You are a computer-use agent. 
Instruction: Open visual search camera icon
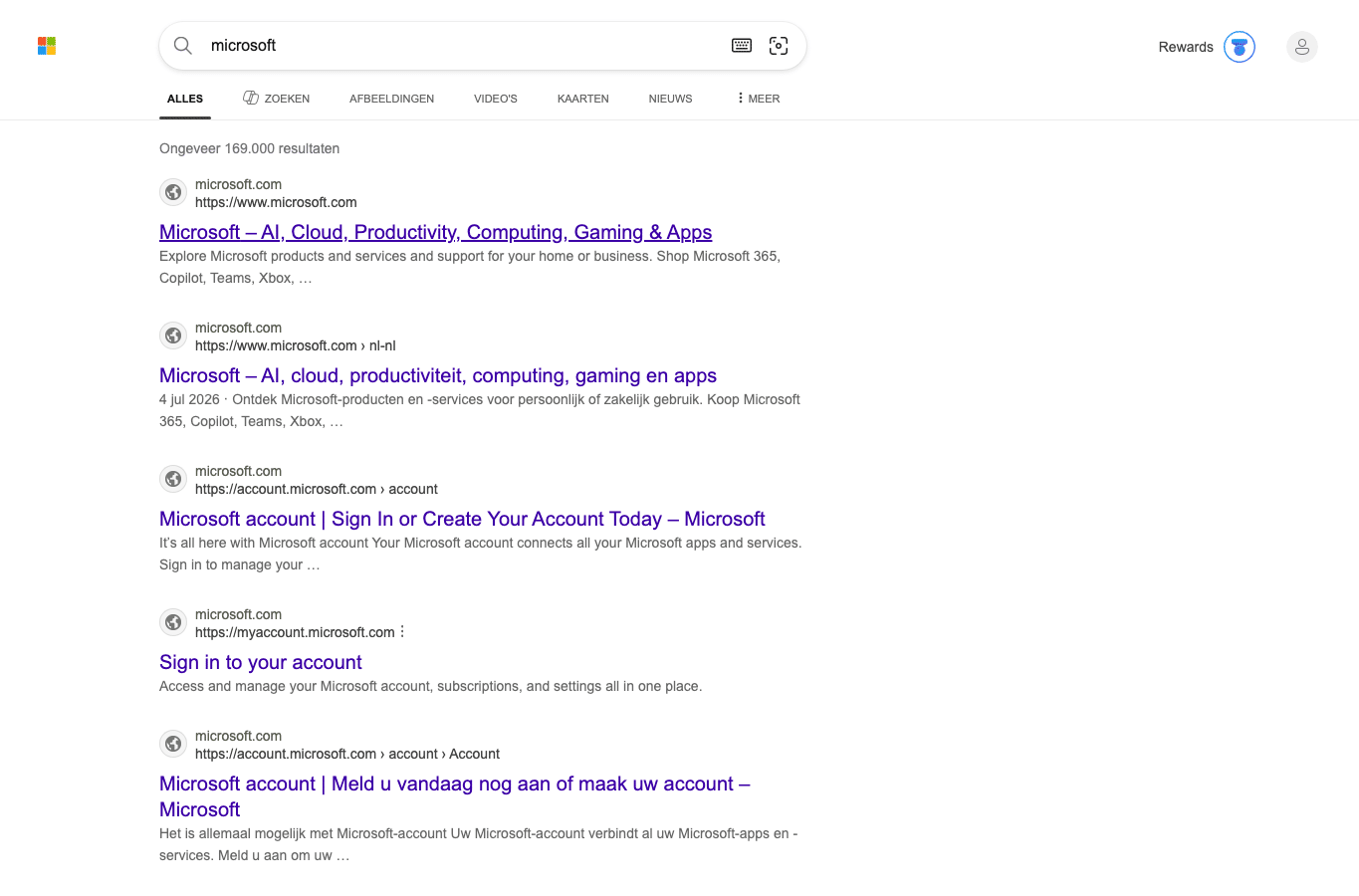coord(779,46)
